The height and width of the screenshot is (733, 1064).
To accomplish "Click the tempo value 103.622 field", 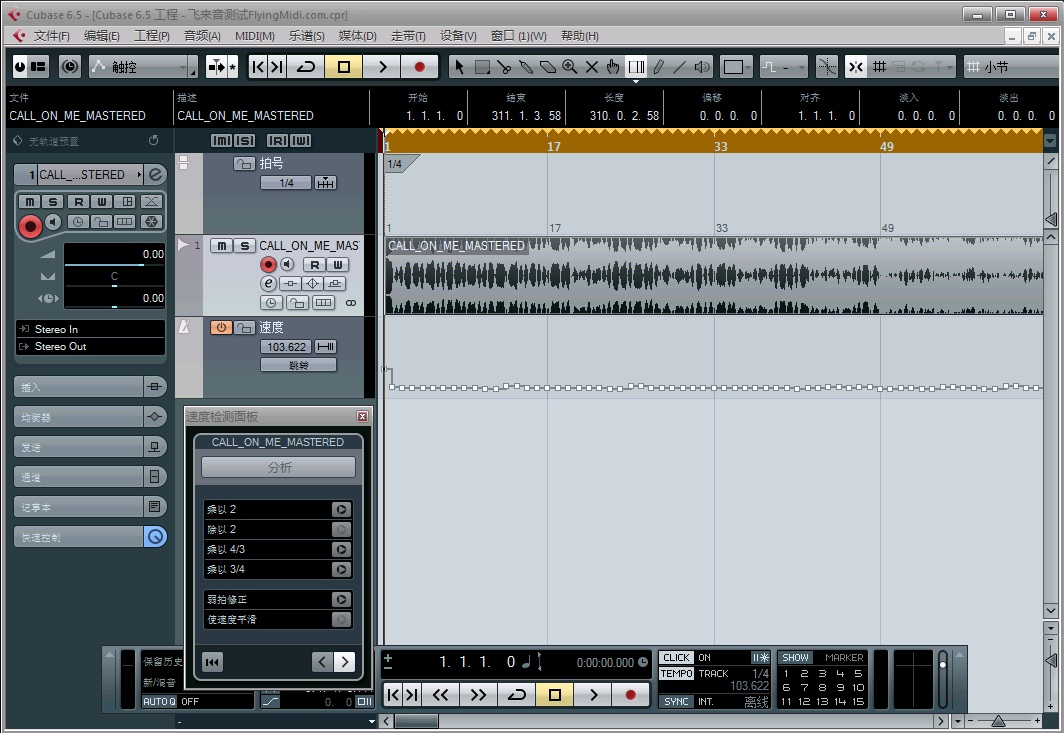I will tap(286, 347).
